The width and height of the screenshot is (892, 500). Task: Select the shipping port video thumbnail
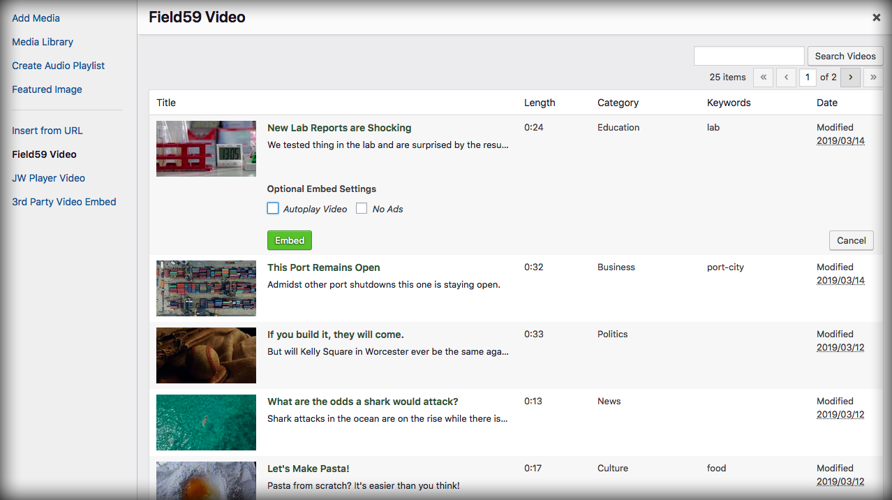(x=206, y=288)
